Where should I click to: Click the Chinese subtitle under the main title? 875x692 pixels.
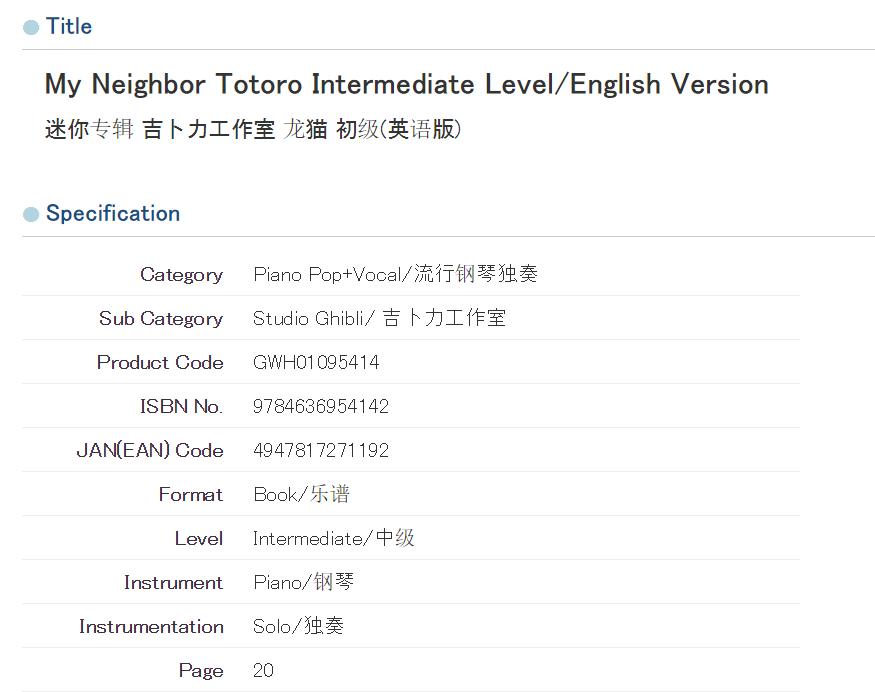(x=253, y=129)
